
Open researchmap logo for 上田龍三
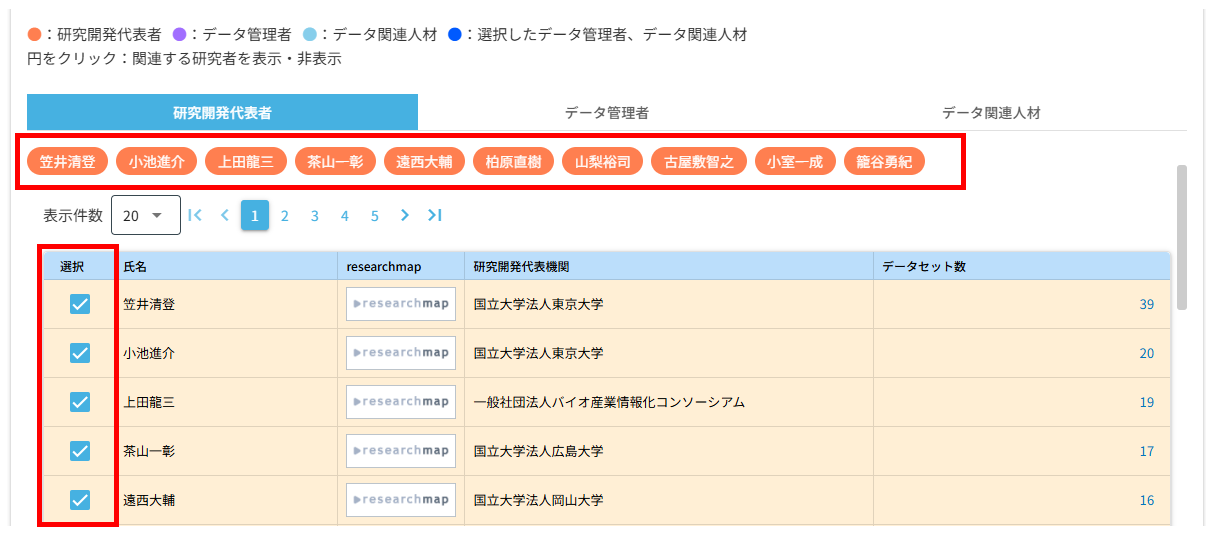coord(400,402)
